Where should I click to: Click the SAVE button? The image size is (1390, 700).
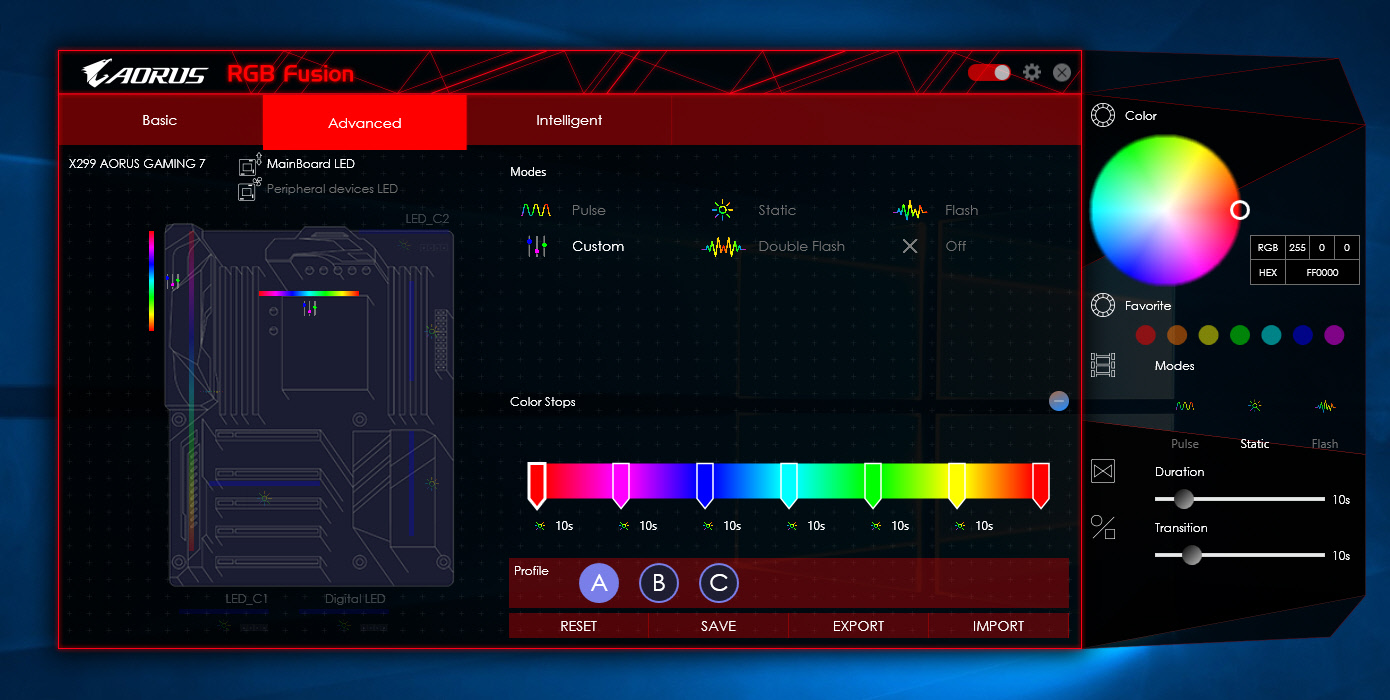pos(718,626)
